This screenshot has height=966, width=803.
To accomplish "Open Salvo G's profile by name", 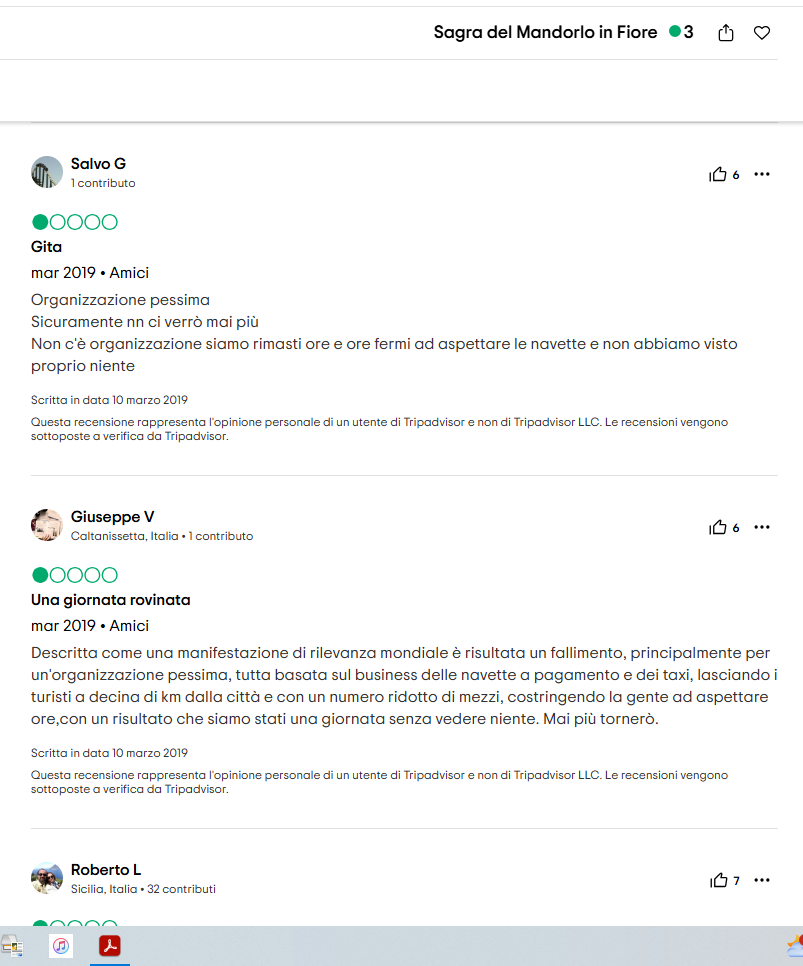I will (x=98, y=164).
